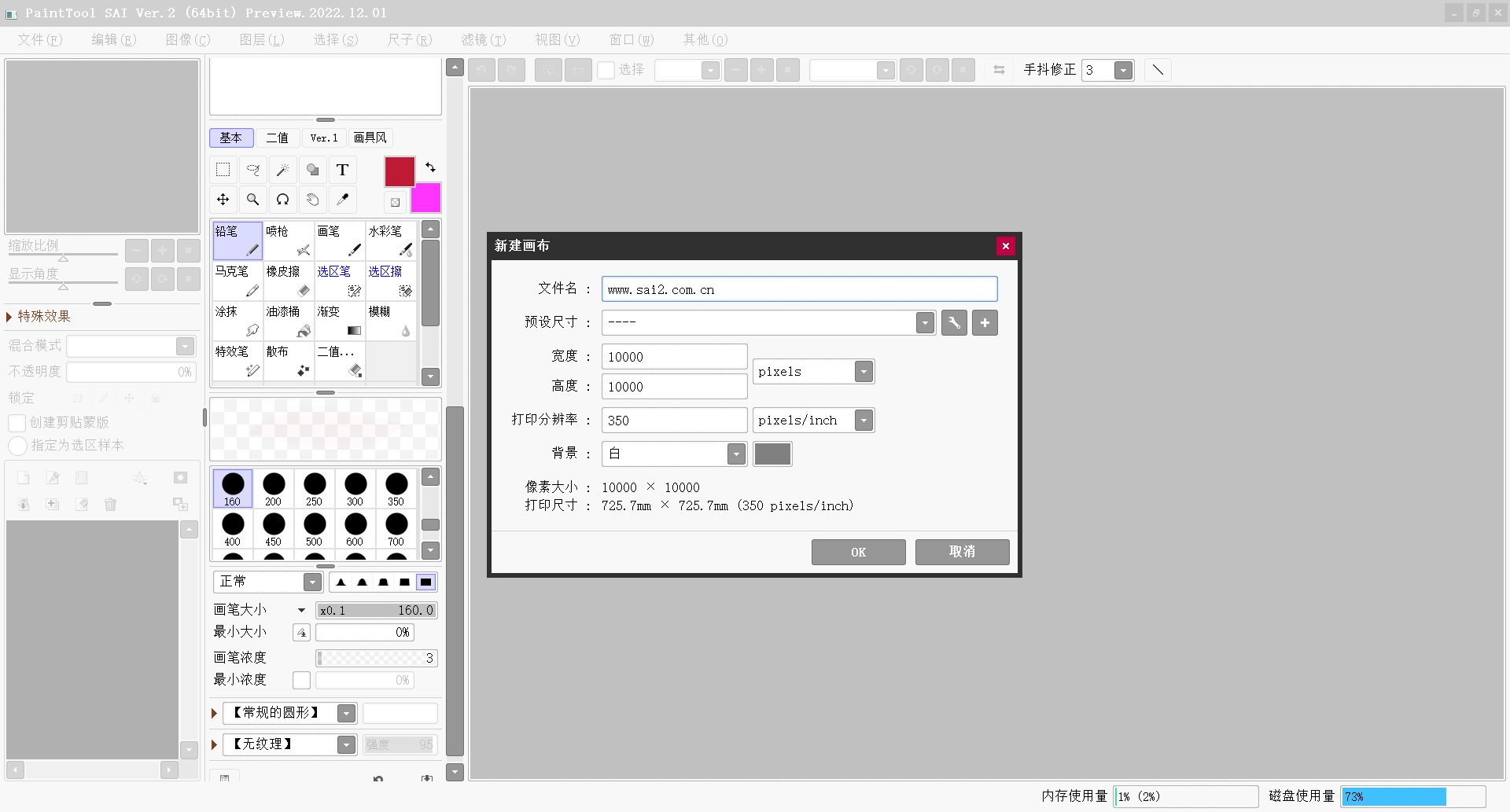Click the gray background color swatch in dialog
Screen dimensions: 1510x812
772,454
